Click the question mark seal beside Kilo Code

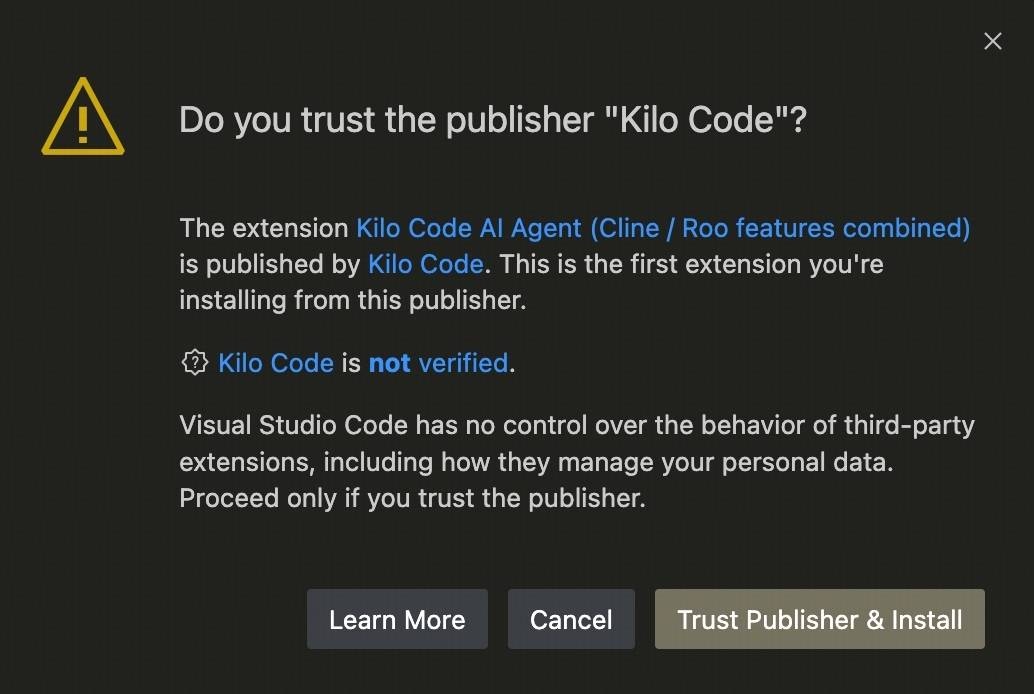194,363
